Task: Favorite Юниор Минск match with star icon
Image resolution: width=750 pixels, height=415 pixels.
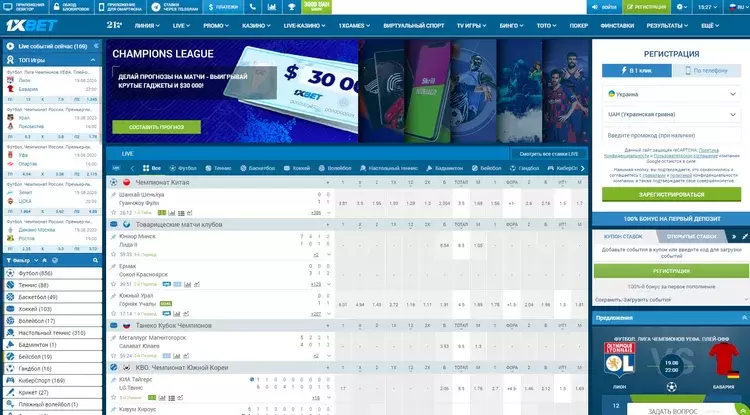Action: [113, 254]
